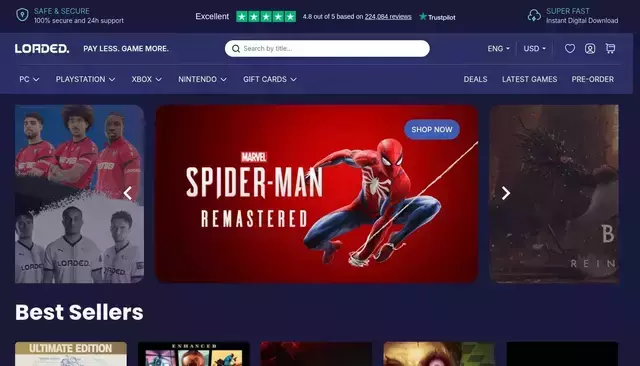Click the Trustpilot logo

pyautogui.click(x=437, y=17)
